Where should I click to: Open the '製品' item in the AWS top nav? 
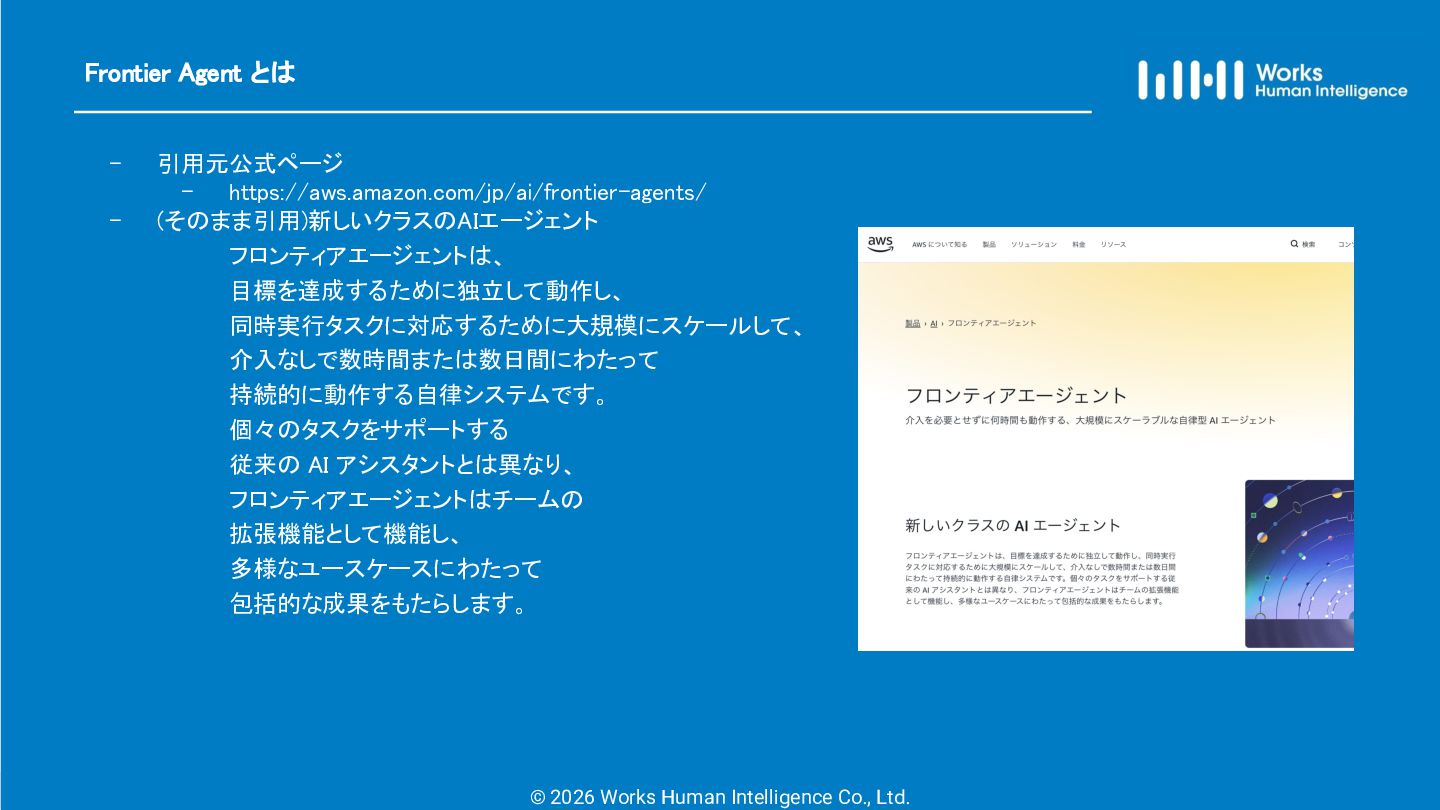coord(989,244)
